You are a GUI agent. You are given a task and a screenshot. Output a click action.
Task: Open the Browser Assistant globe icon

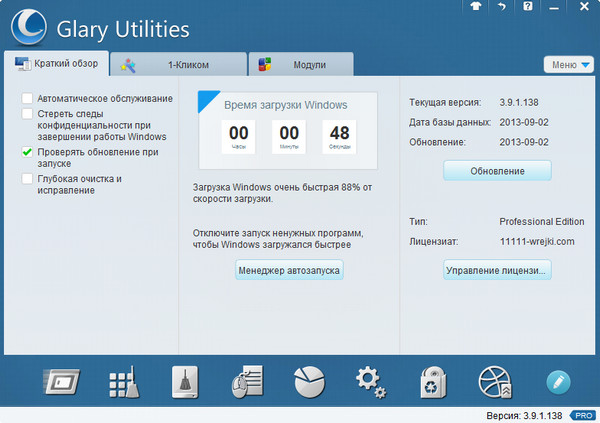click(495, 382)
